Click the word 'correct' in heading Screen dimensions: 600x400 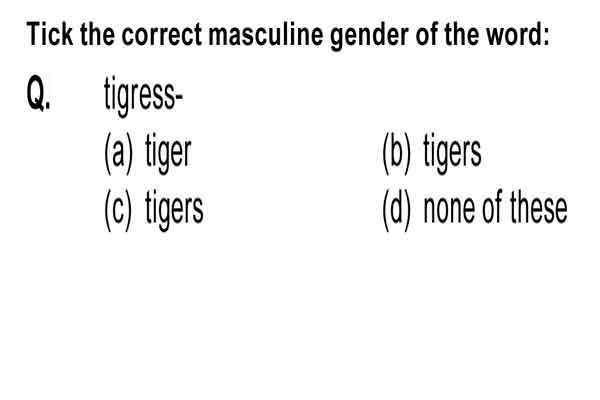point(161,35)
